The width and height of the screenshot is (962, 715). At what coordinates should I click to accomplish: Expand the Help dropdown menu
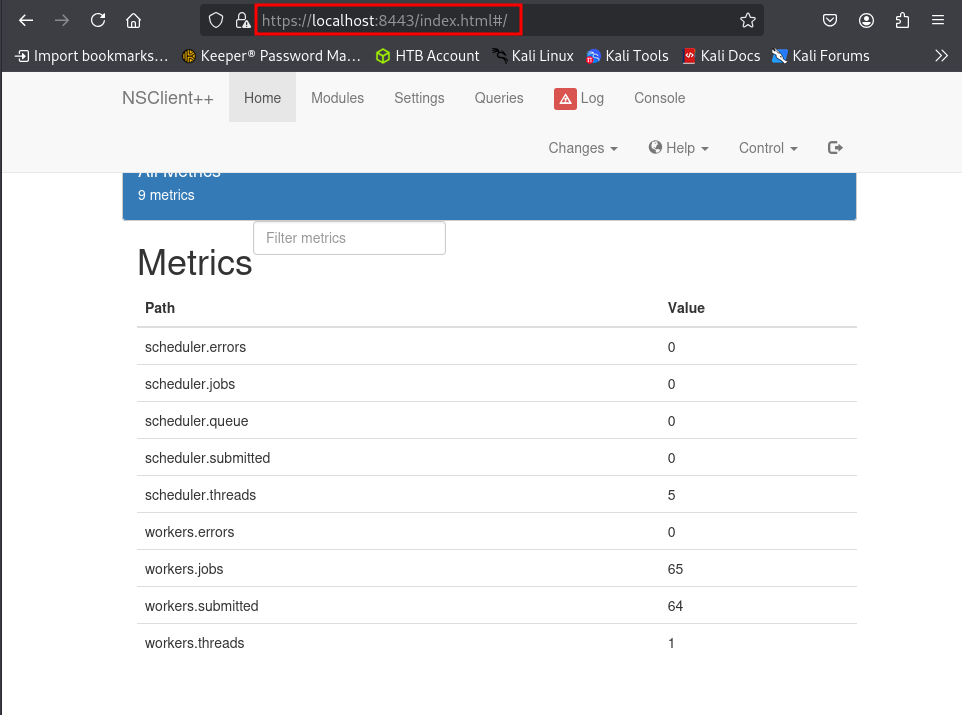[678, 148]
